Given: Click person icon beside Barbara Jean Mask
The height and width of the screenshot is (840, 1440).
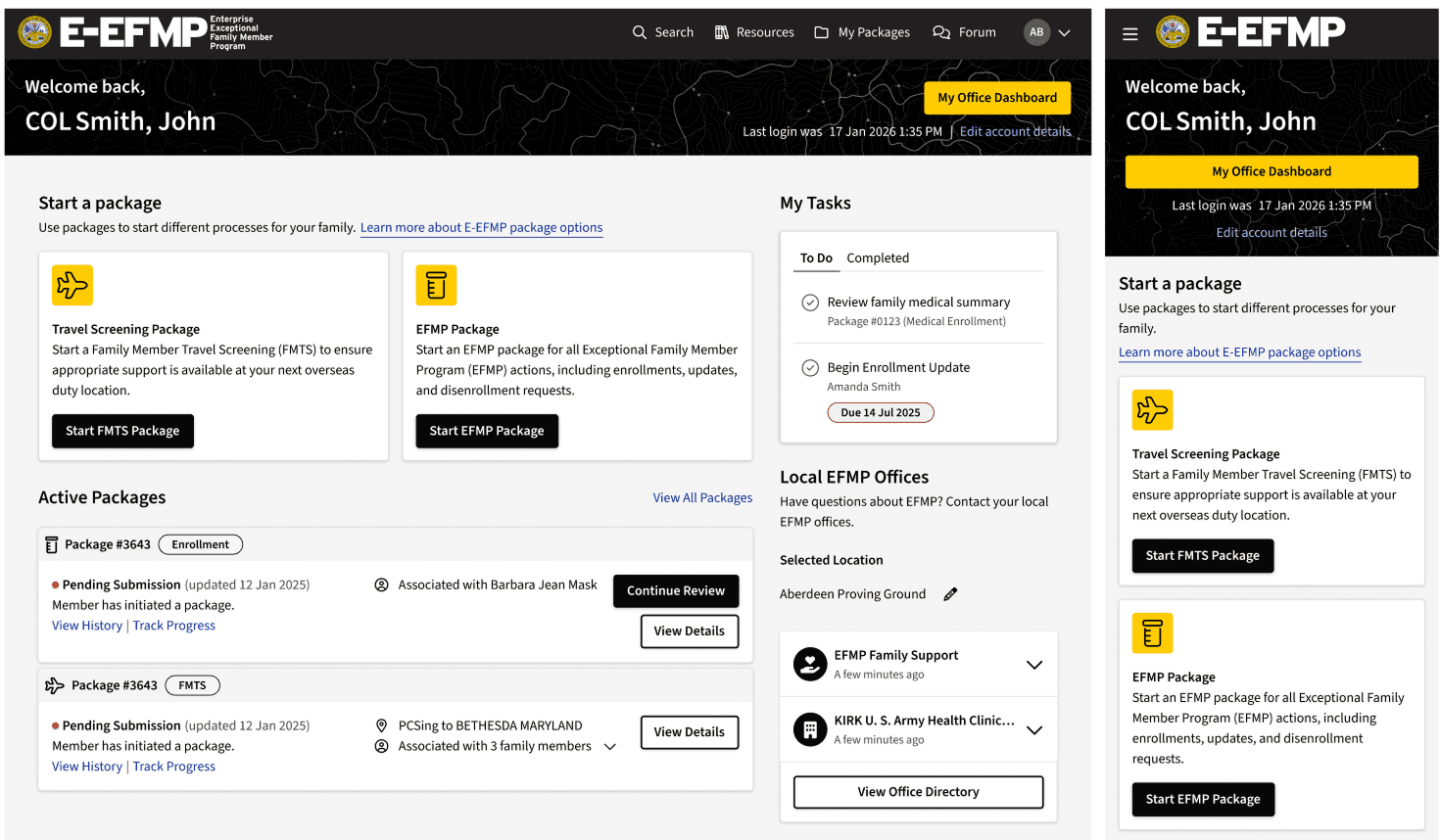Looking at the screenshot, I should click(382, 584).
